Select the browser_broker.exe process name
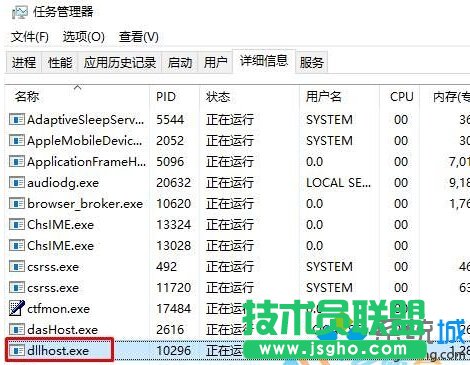470x365 pixels. coord(85,204)
